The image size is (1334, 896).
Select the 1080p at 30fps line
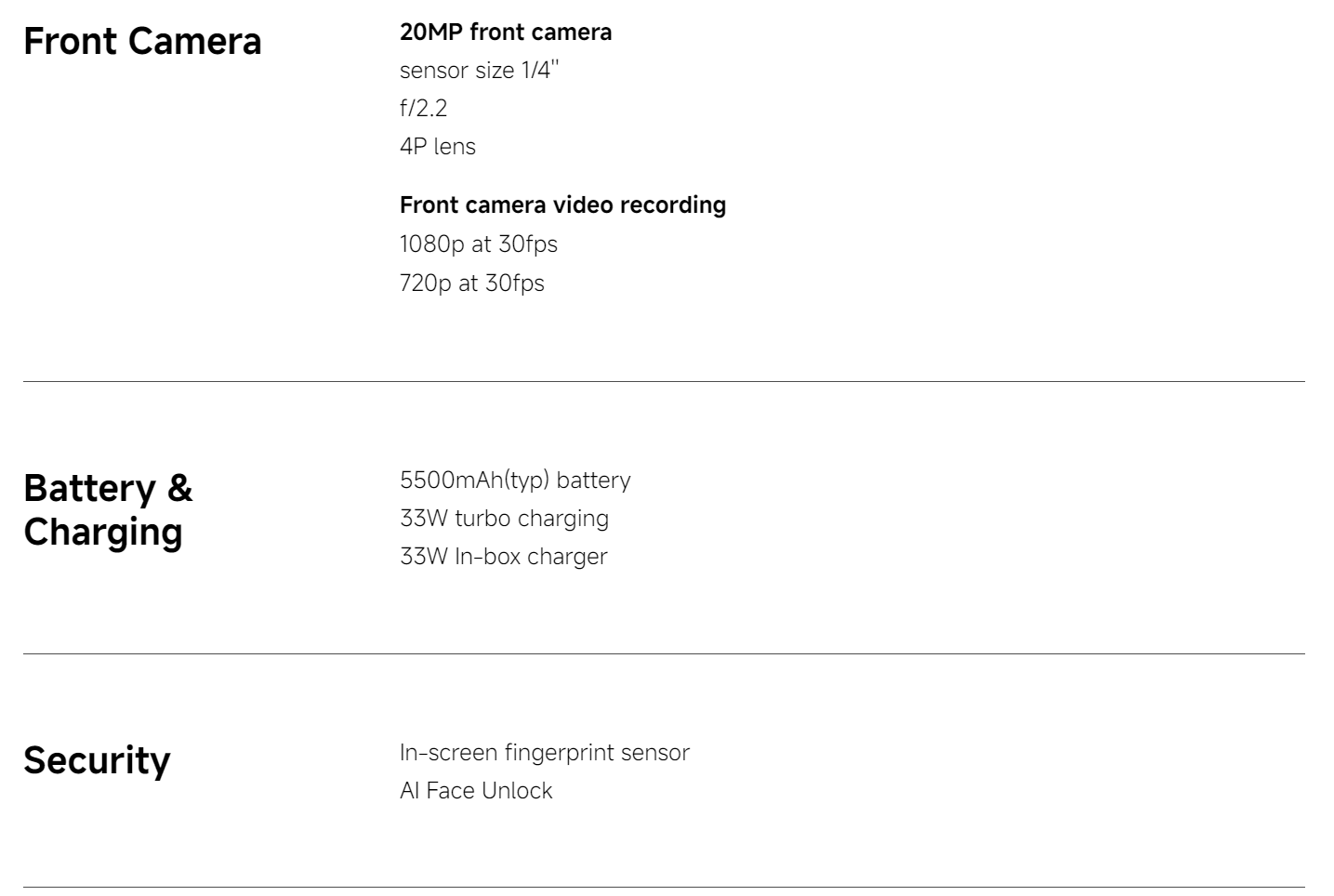tap(478, 244)
